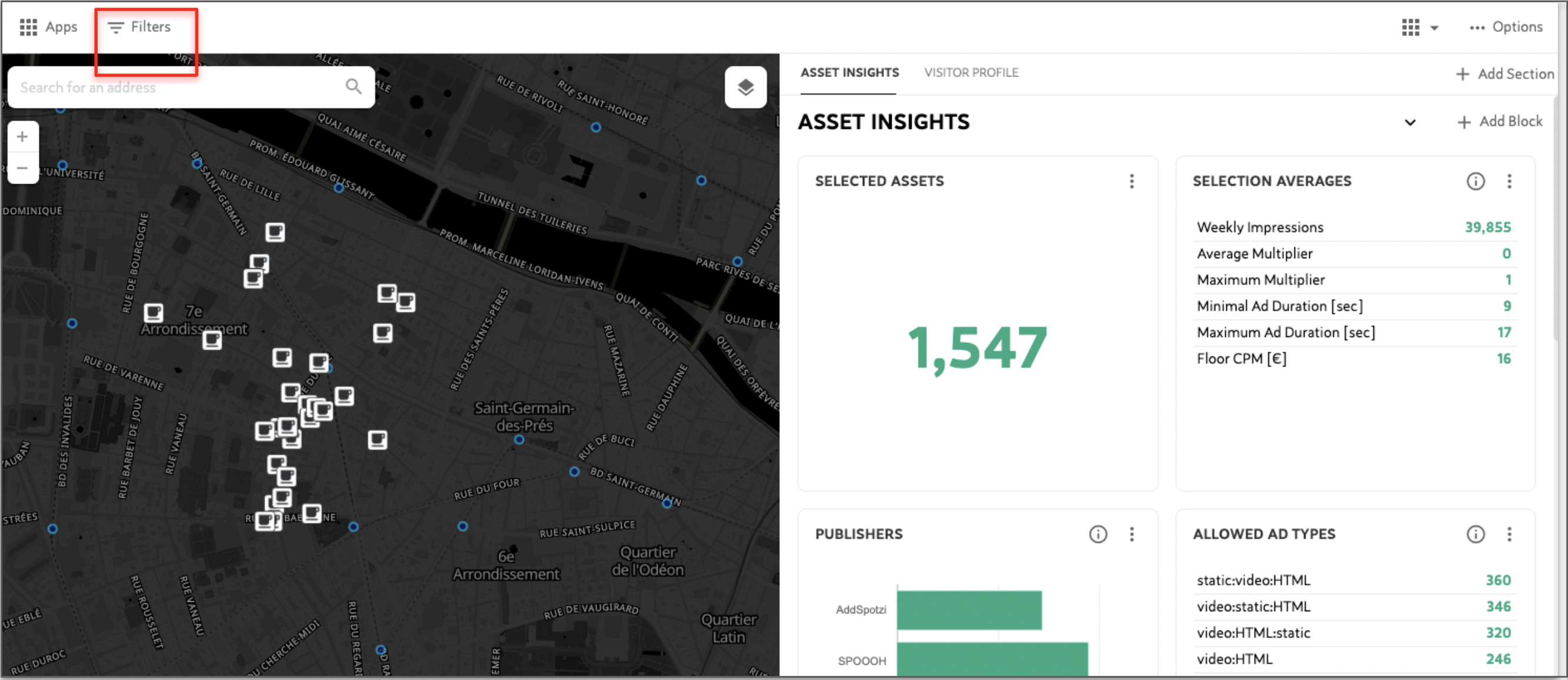Click the address search magnifier icon
The height and width of the screenshot is (680, 1568).
353,86
